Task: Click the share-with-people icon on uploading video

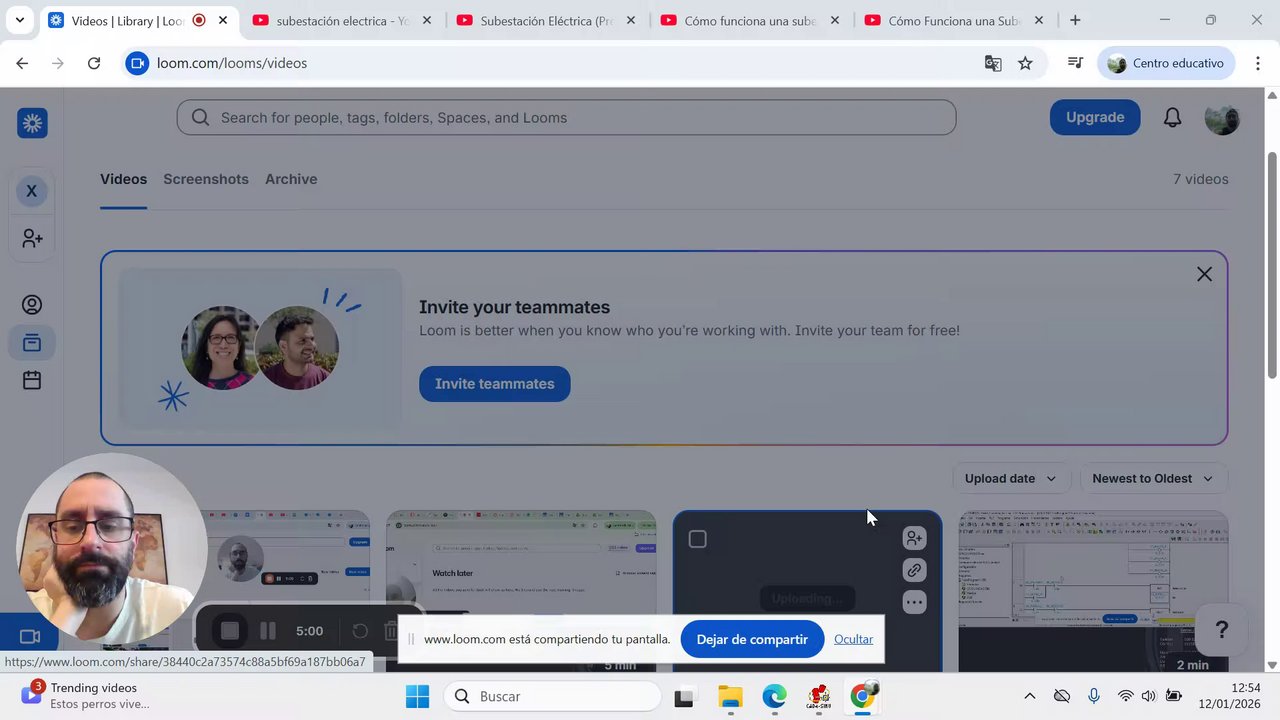Action: [914, 539]
